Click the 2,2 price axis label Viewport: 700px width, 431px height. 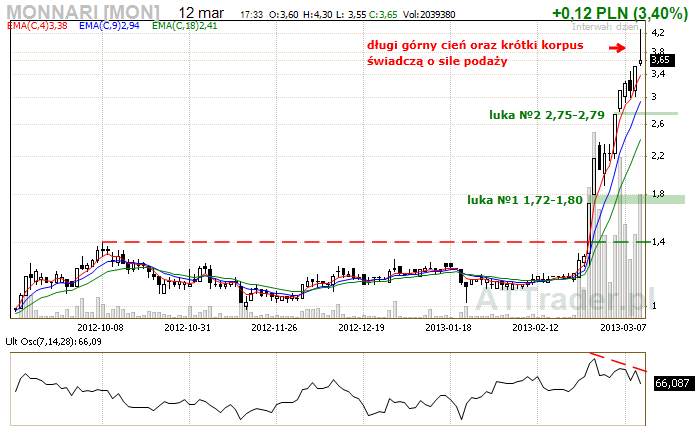coord(658,156)
